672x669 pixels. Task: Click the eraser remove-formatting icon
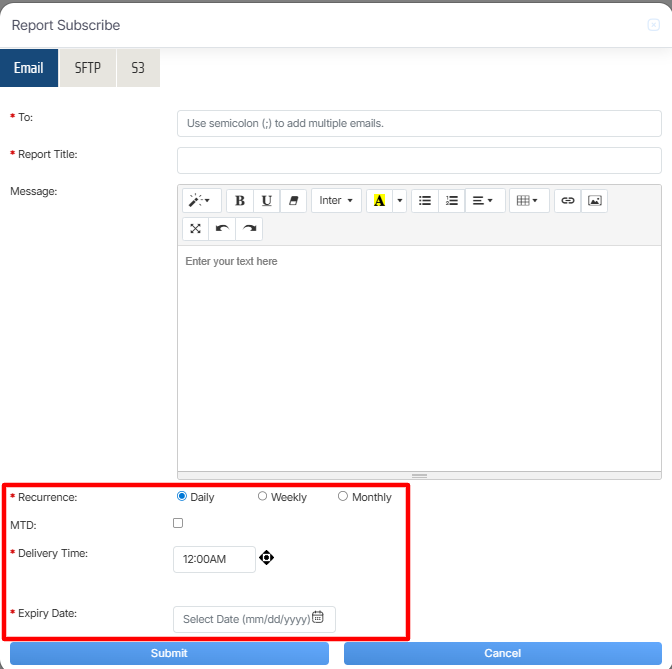(294, 201)
